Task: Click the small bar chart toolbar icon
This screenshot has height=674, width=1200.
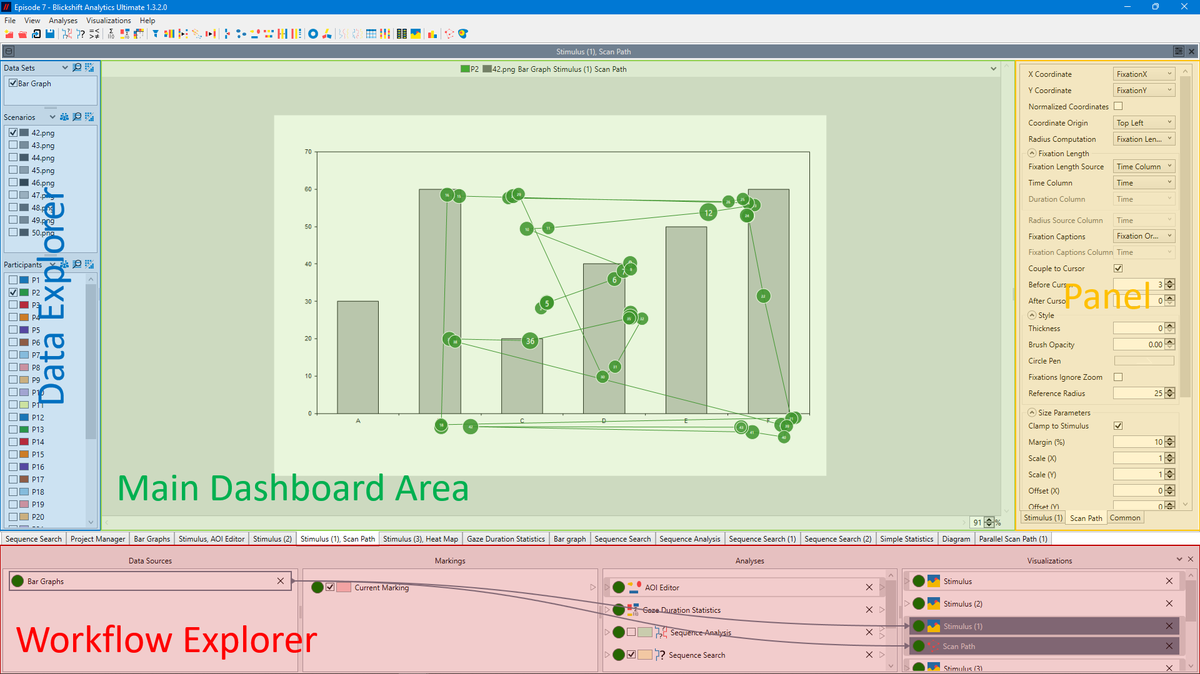Action: [x=432, y=34]
